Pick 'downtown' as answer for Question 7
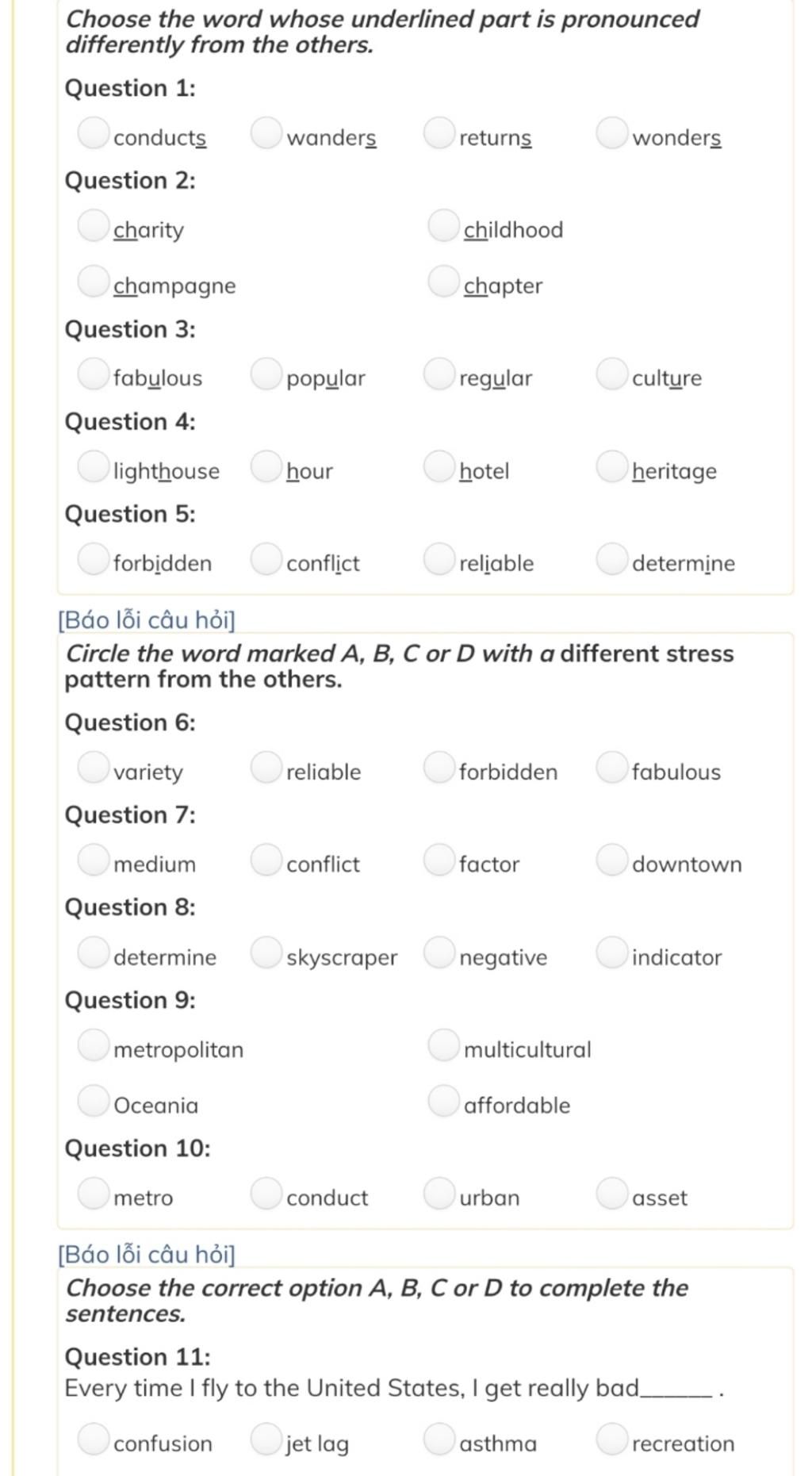Viewport: 812px width, 1476px height. pos(612,860)
